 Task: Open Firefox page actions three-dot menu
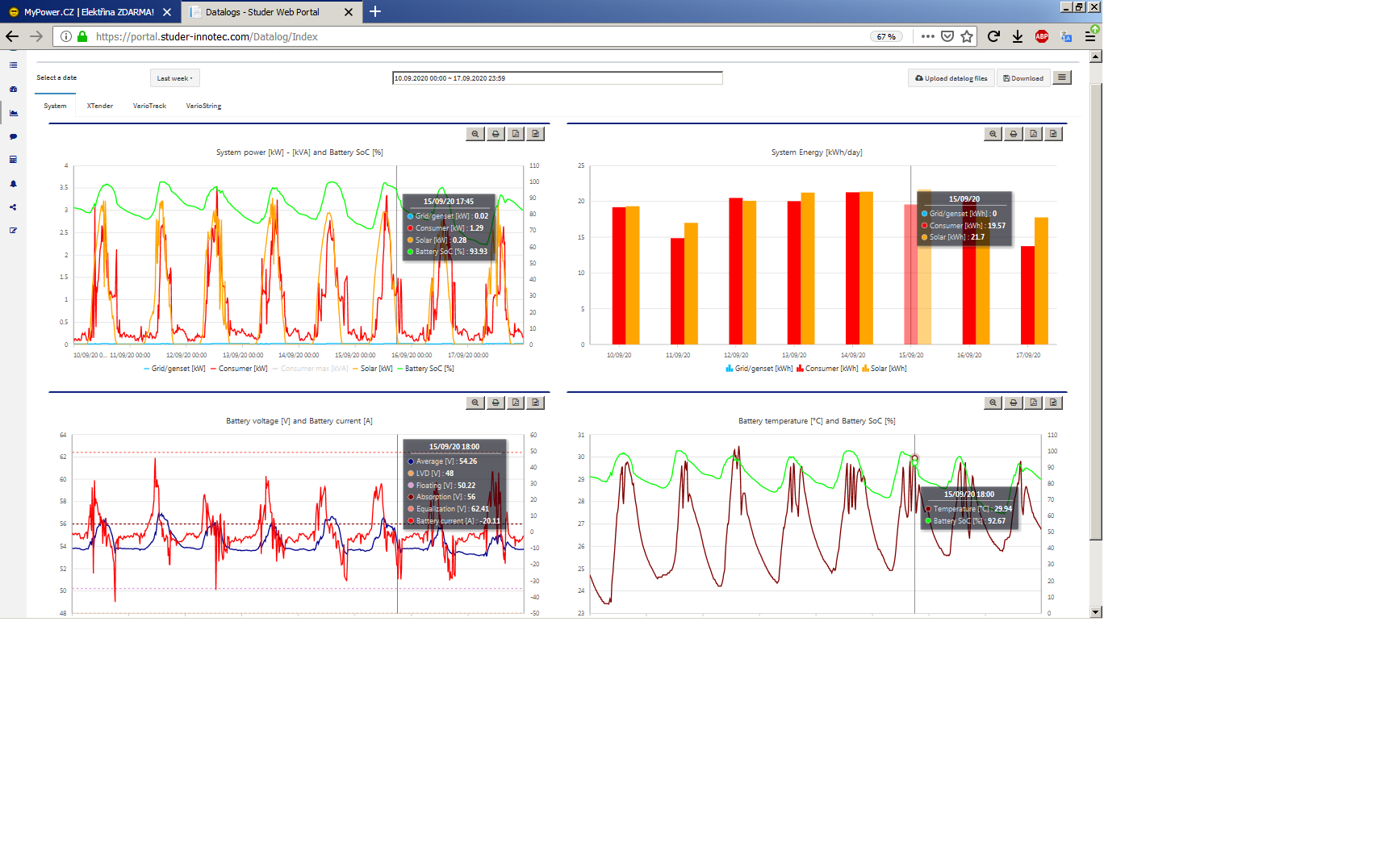pyautogui.click(x=927, y=36)
